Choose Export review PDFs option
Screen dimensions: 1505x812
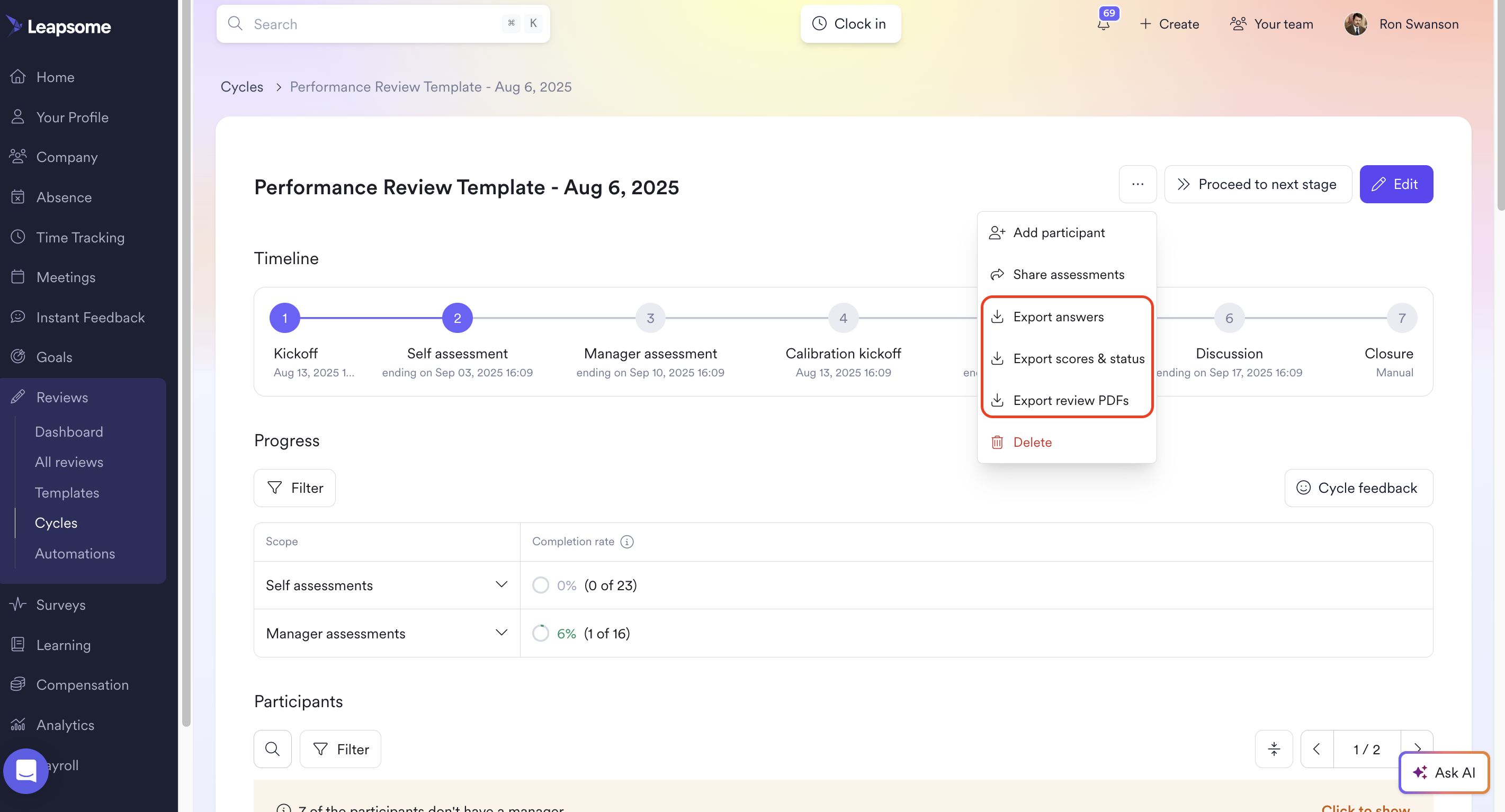1070,400
